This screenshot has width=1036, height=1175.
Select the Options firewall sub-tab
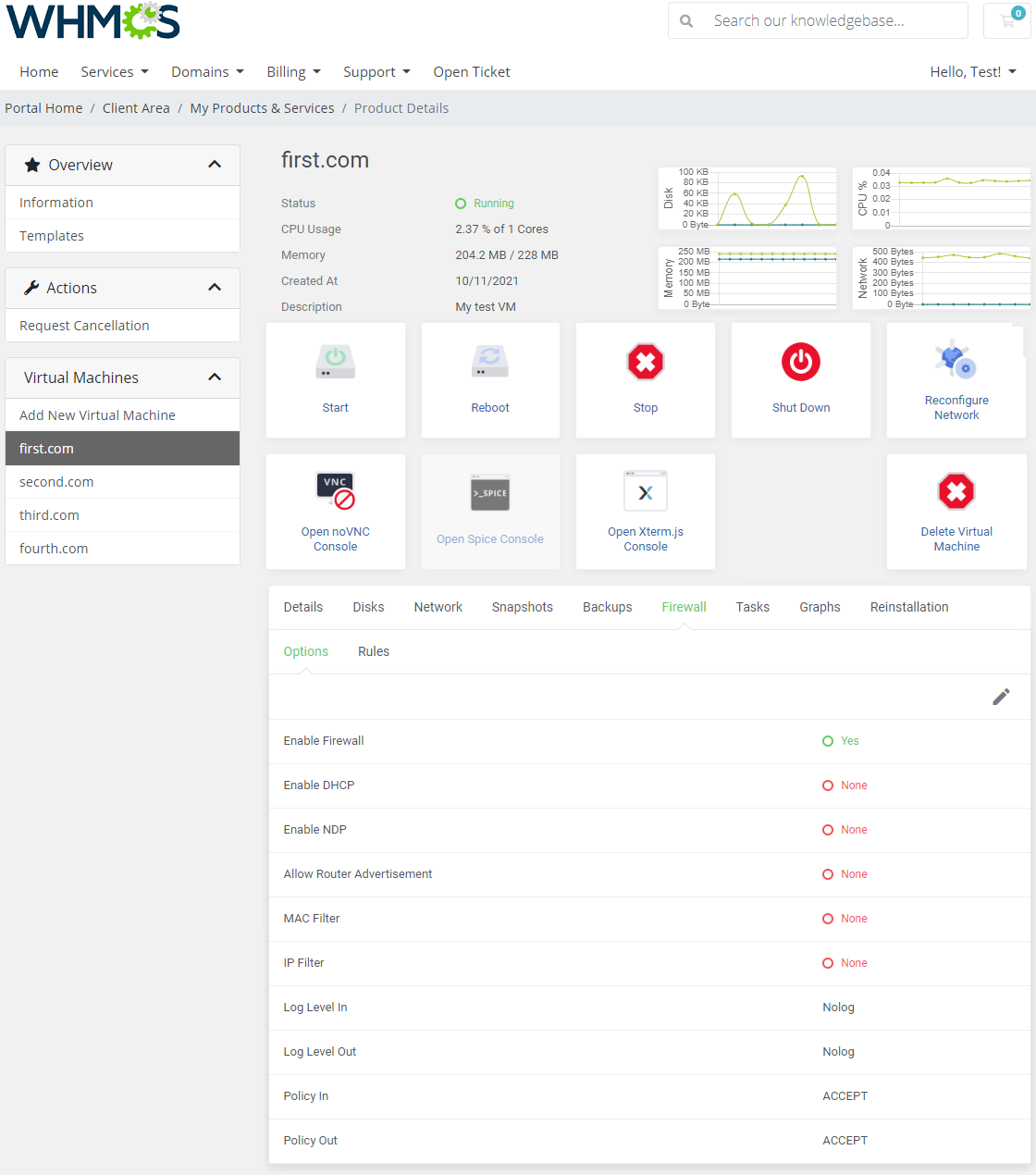(x=306, y=651)
